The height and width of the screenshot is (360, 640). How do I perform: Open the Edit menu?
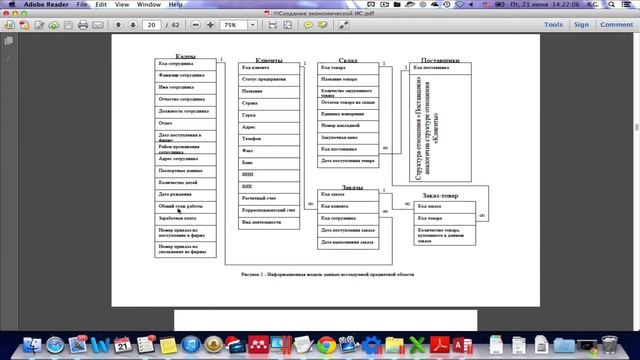tap(101, 4)
